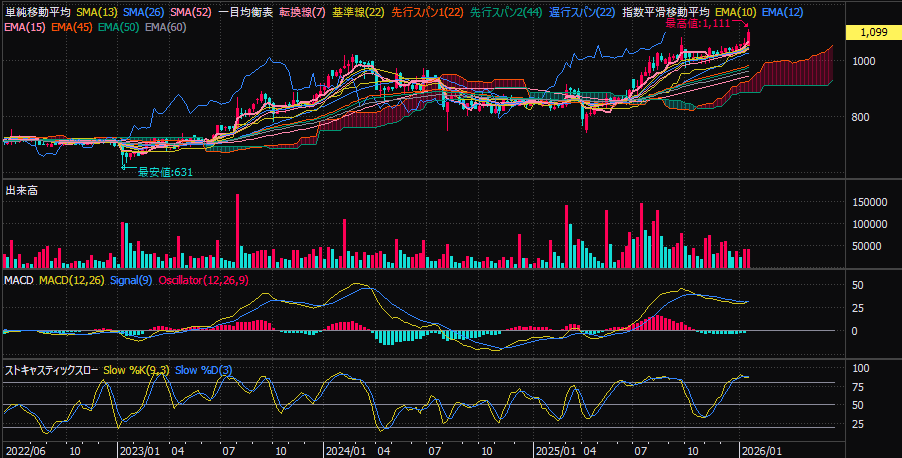Select the EMA(50) legend label
The height and width of the screenshot is (458, 902).
click(118, 27)
